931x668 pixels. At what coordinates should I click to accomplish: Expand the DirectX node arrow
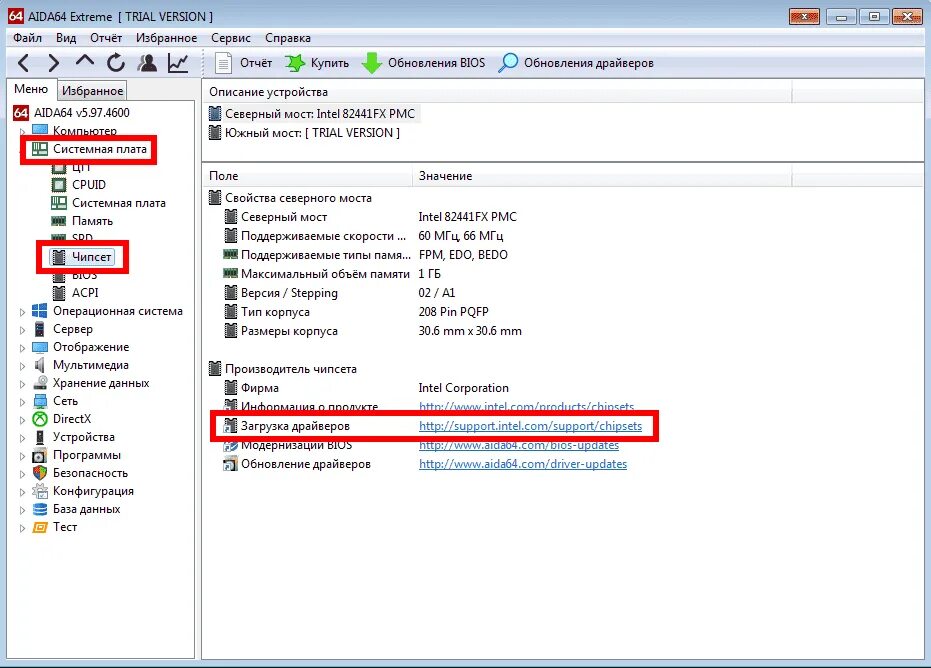(x=23, y=420)
